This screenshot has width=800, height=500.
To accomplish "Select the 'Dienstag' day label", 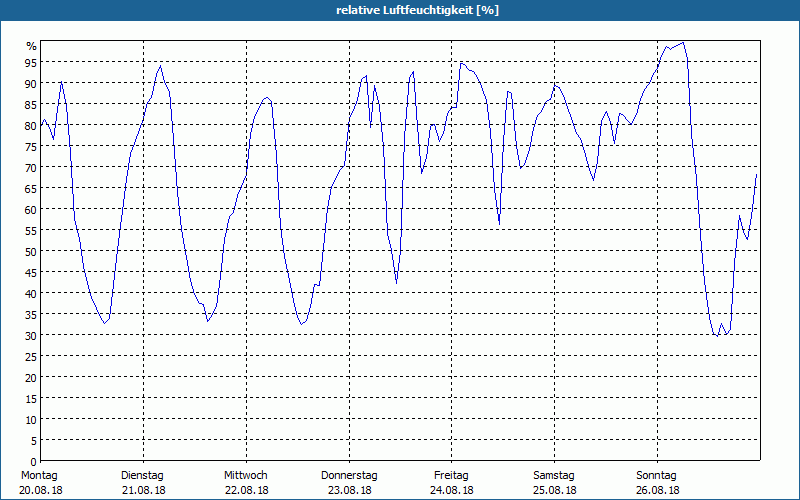I will coord(142,476).
